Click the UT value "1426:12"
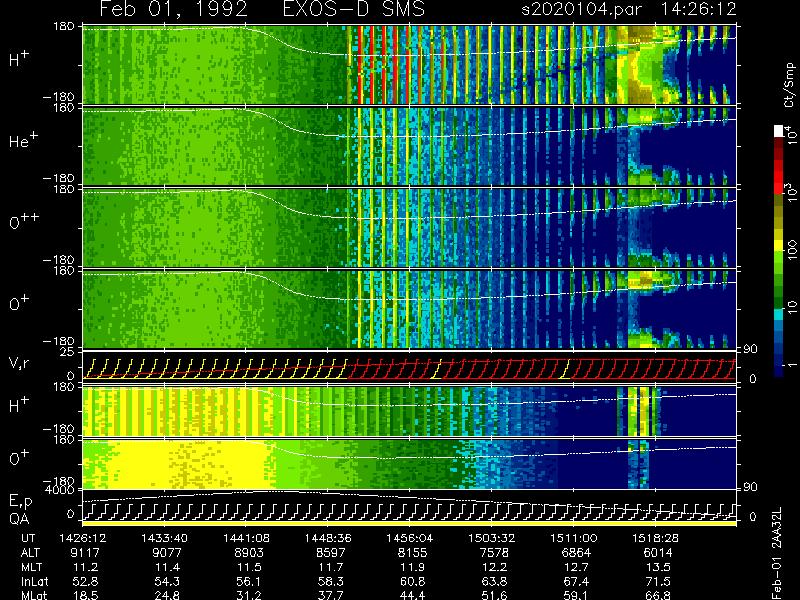This screenshot has height=600, width=800. (x=83, y=538)
